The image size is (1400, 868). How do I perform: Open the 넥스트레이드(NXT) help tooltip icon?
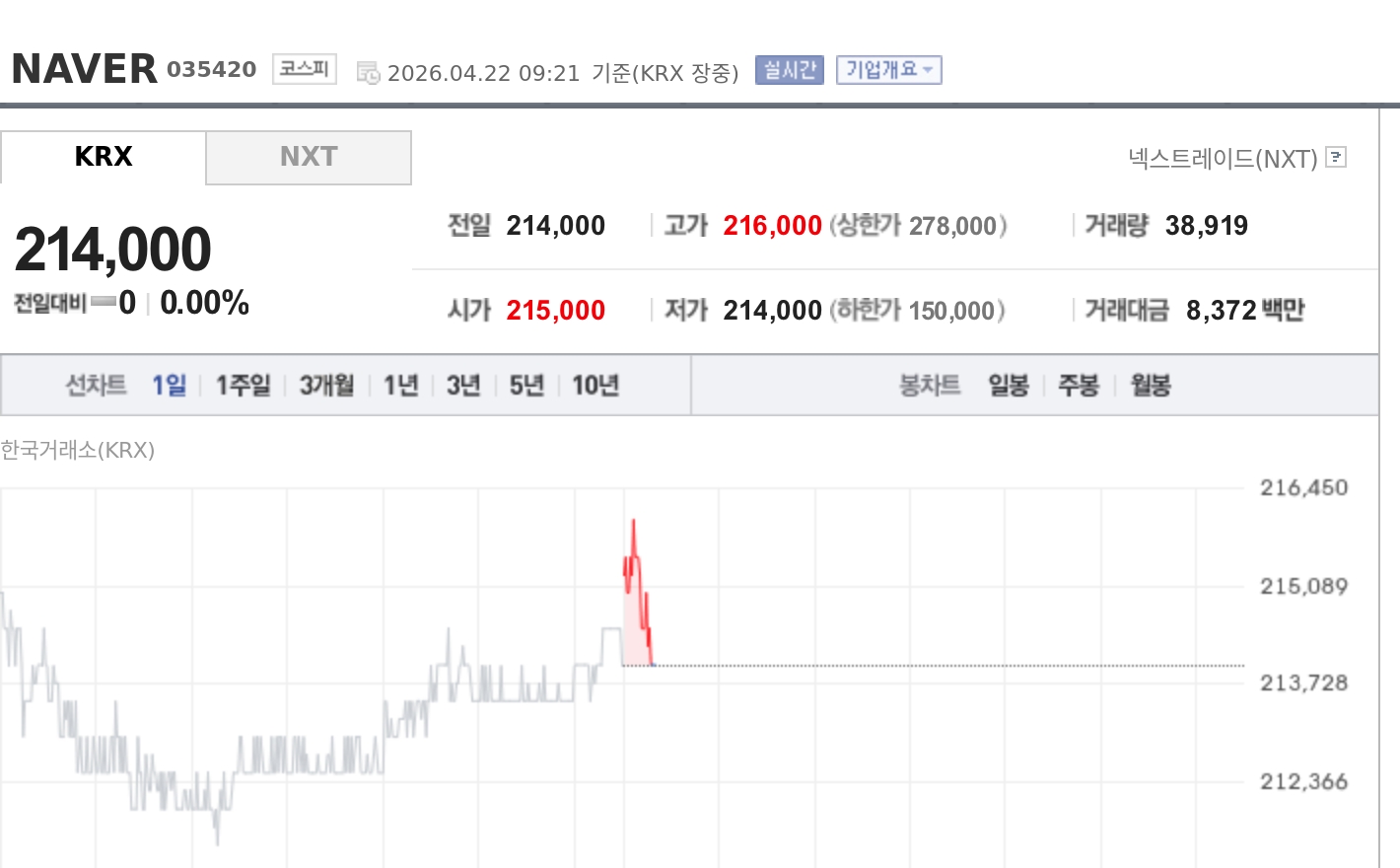[x=1337, y=158]
